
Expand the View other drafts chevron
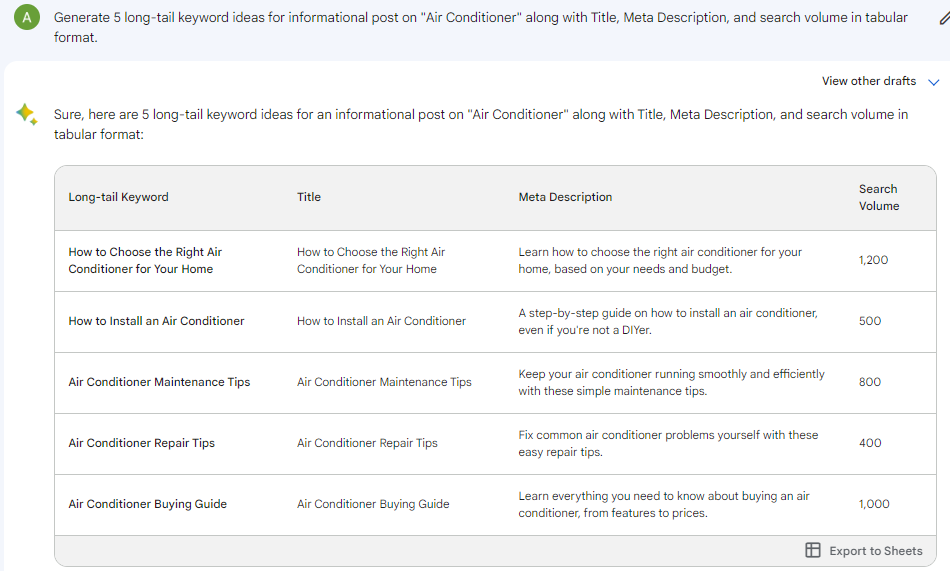[934, 82]
